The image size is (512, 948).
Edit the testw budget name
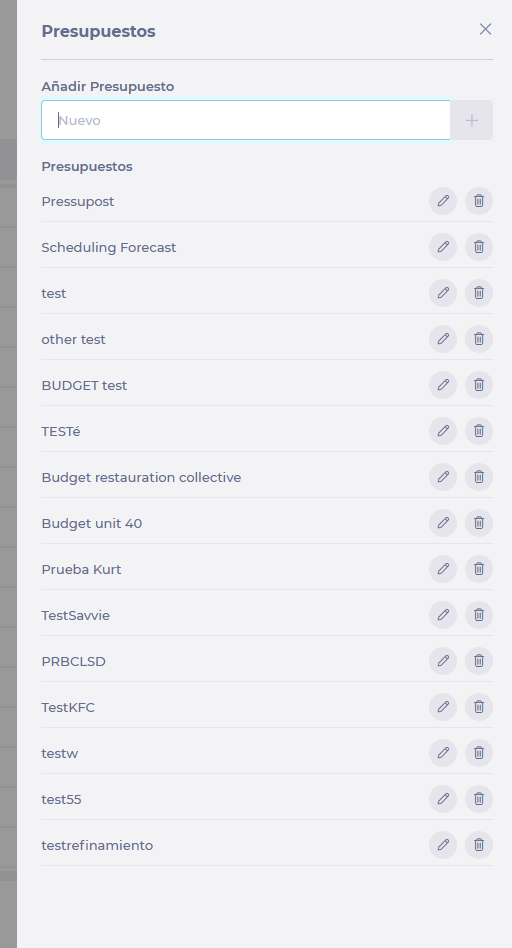(443, 753)
